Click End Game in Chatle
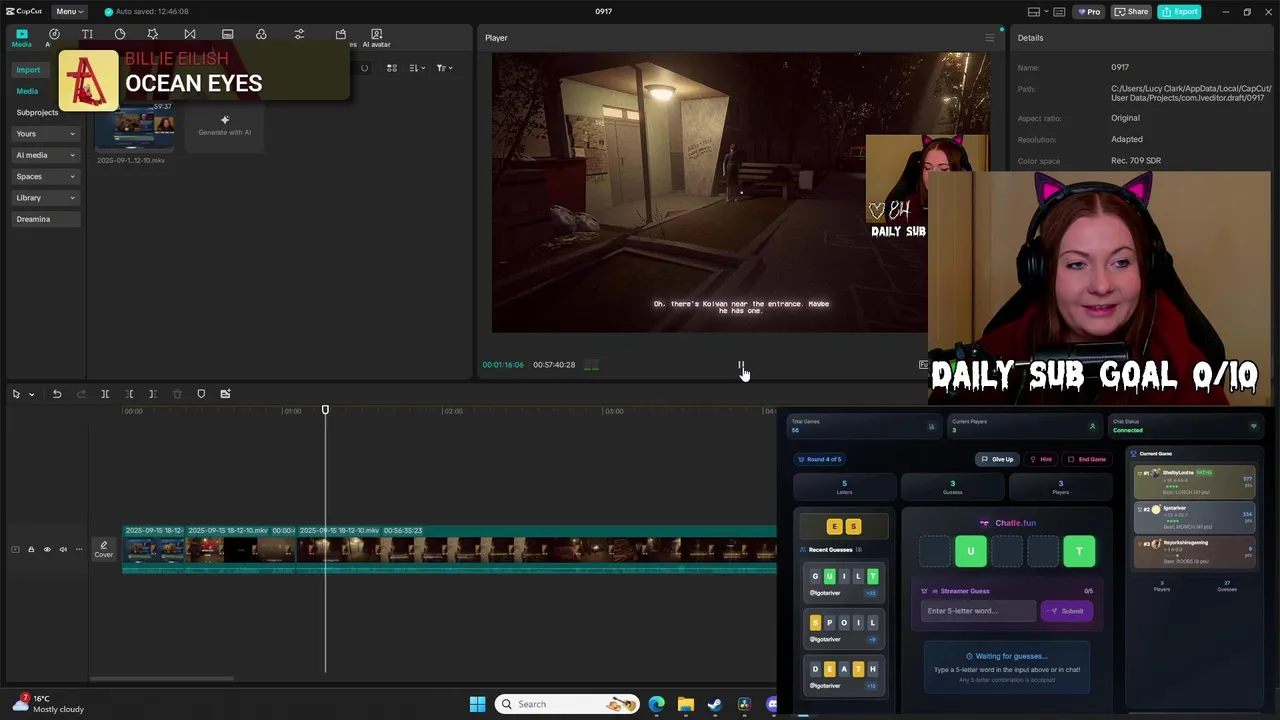Screen dimensions: 1280x720 pyautogui.click(x=1086, y=459)
